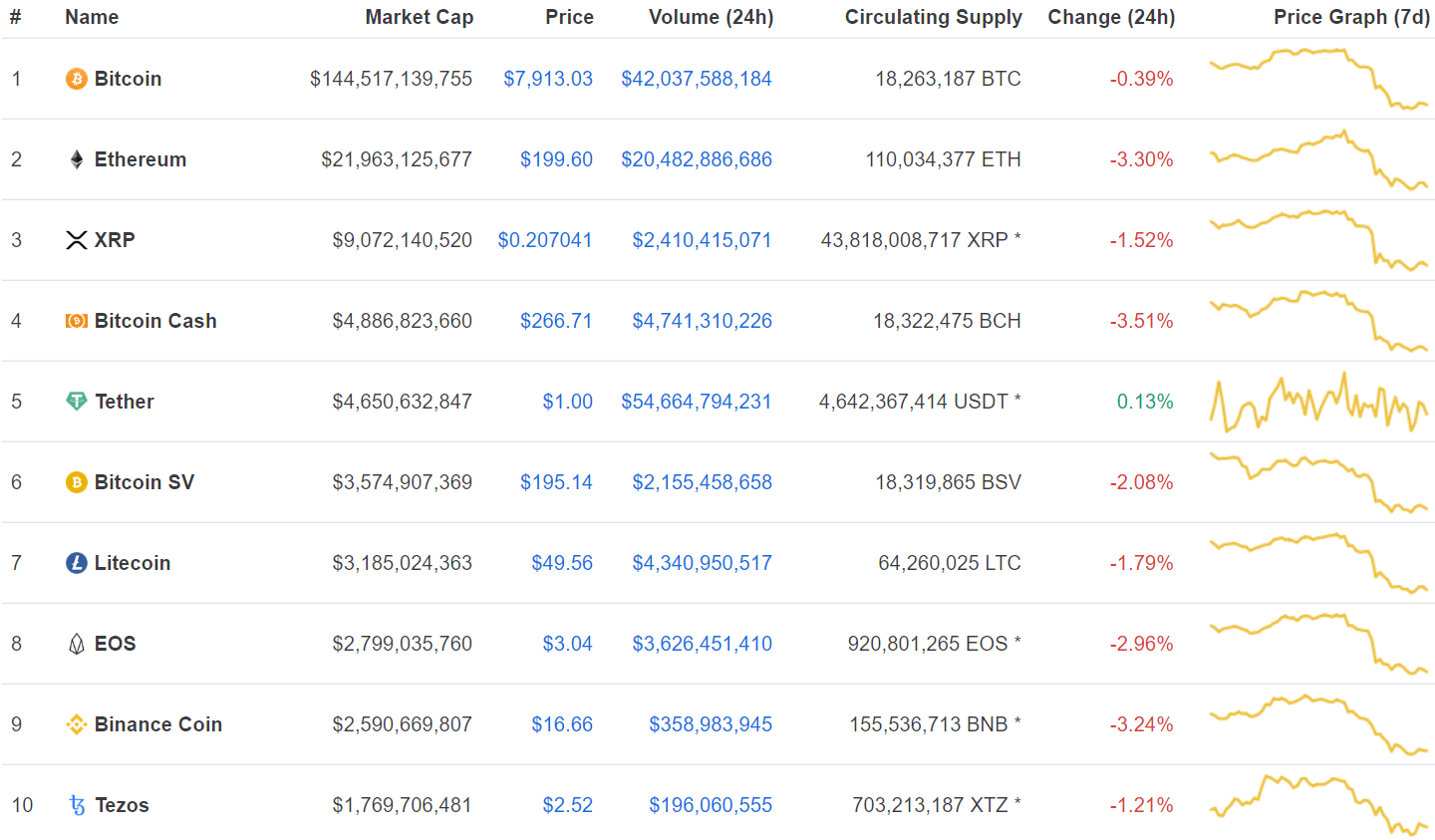Click XRP volume $2,410,415,071
This screenshot has height=840, width=1435.
703,240
